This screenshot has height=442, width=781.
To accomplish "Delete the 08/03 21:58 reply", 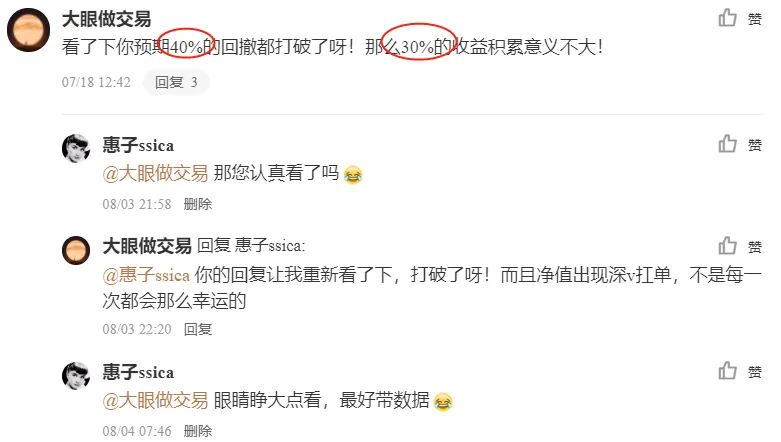I will click(x=198, y=204).
